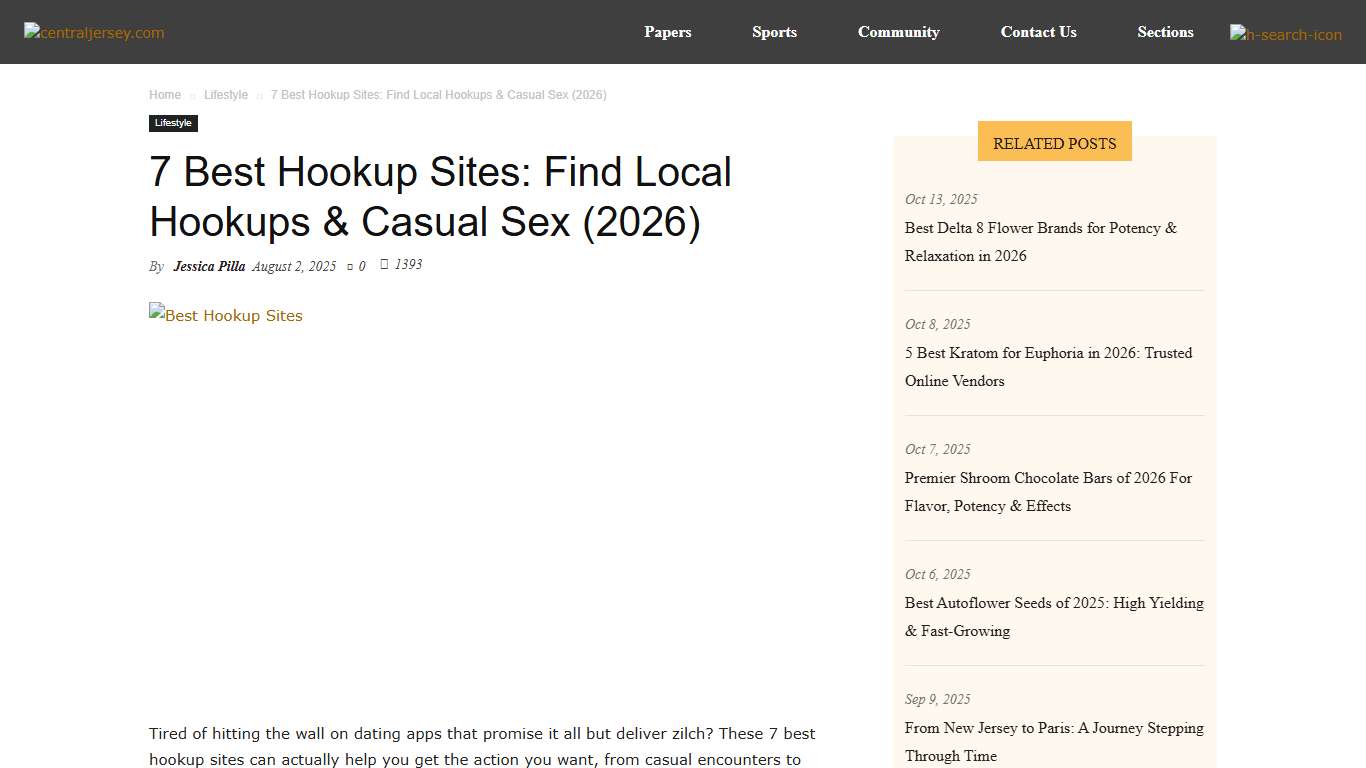Open the Premier Shroom Chocolate Bars article
This screenshot has height=768, width=1366.
click(1048, 492)
